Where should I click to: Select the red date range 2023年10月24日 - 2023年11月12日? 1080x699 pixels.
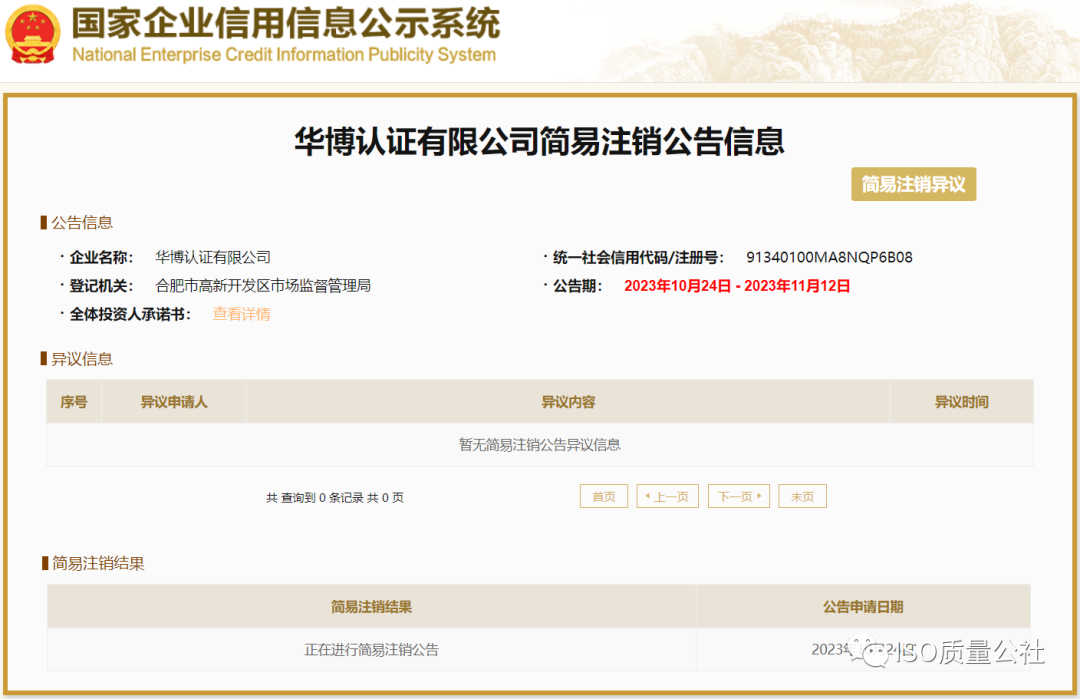tap(737, 286)
